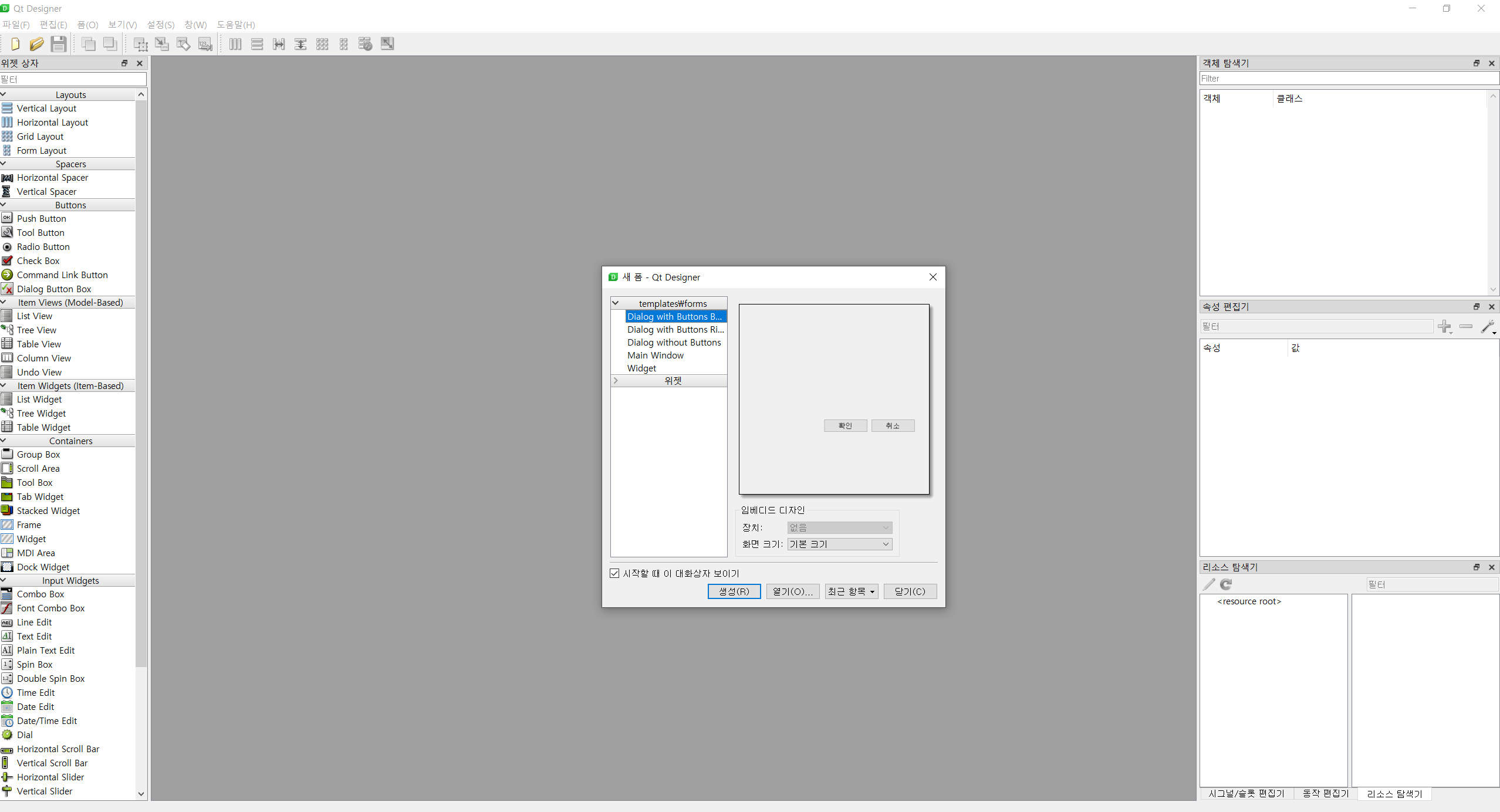The height and width of the screenshot is (812, 1500).
Task: Click the Save floppy disk icon
Action: click(58, 44)
